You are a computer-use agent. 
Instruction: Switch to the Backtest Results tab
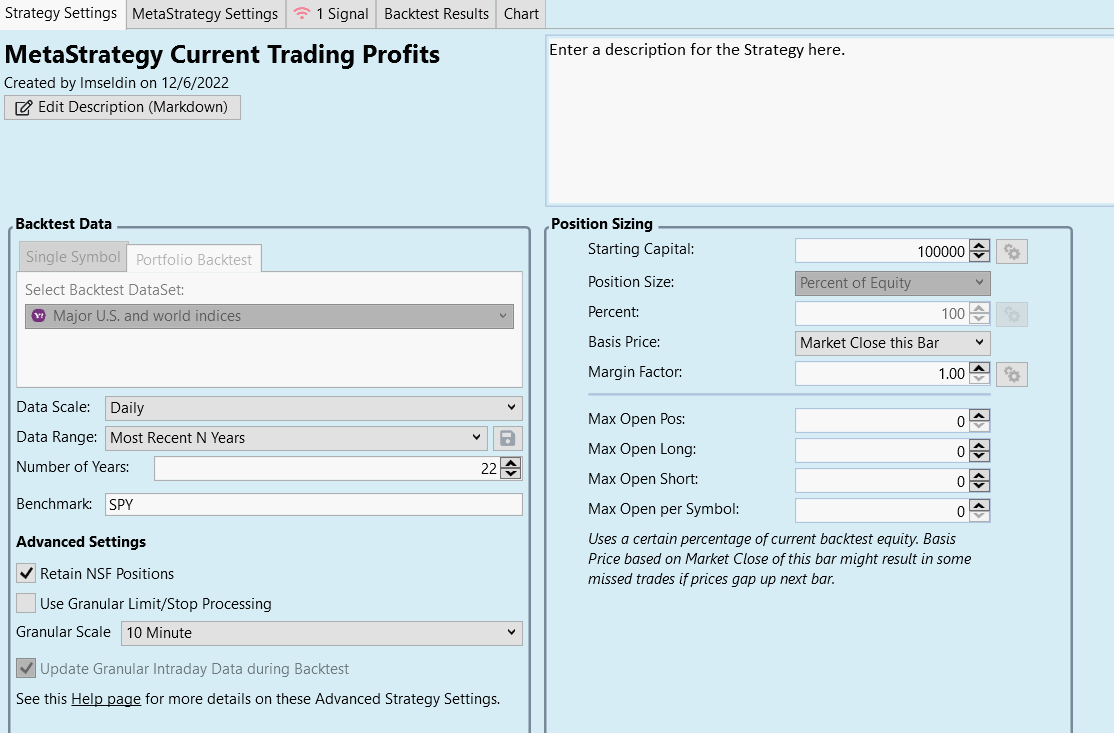(436, 14)
